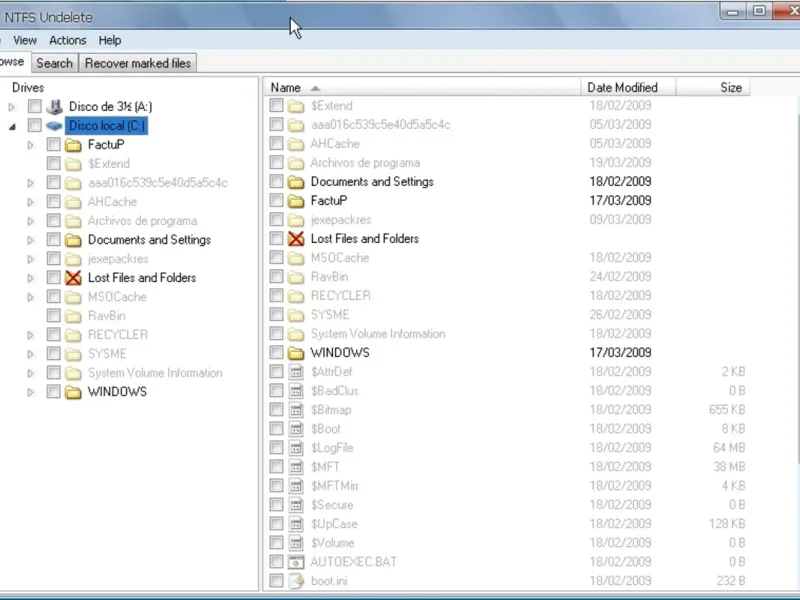Tick the checkbox for Disco de 3½ (A:)
The height and width of the screenshot is (600, 800).
pos(34,106)
